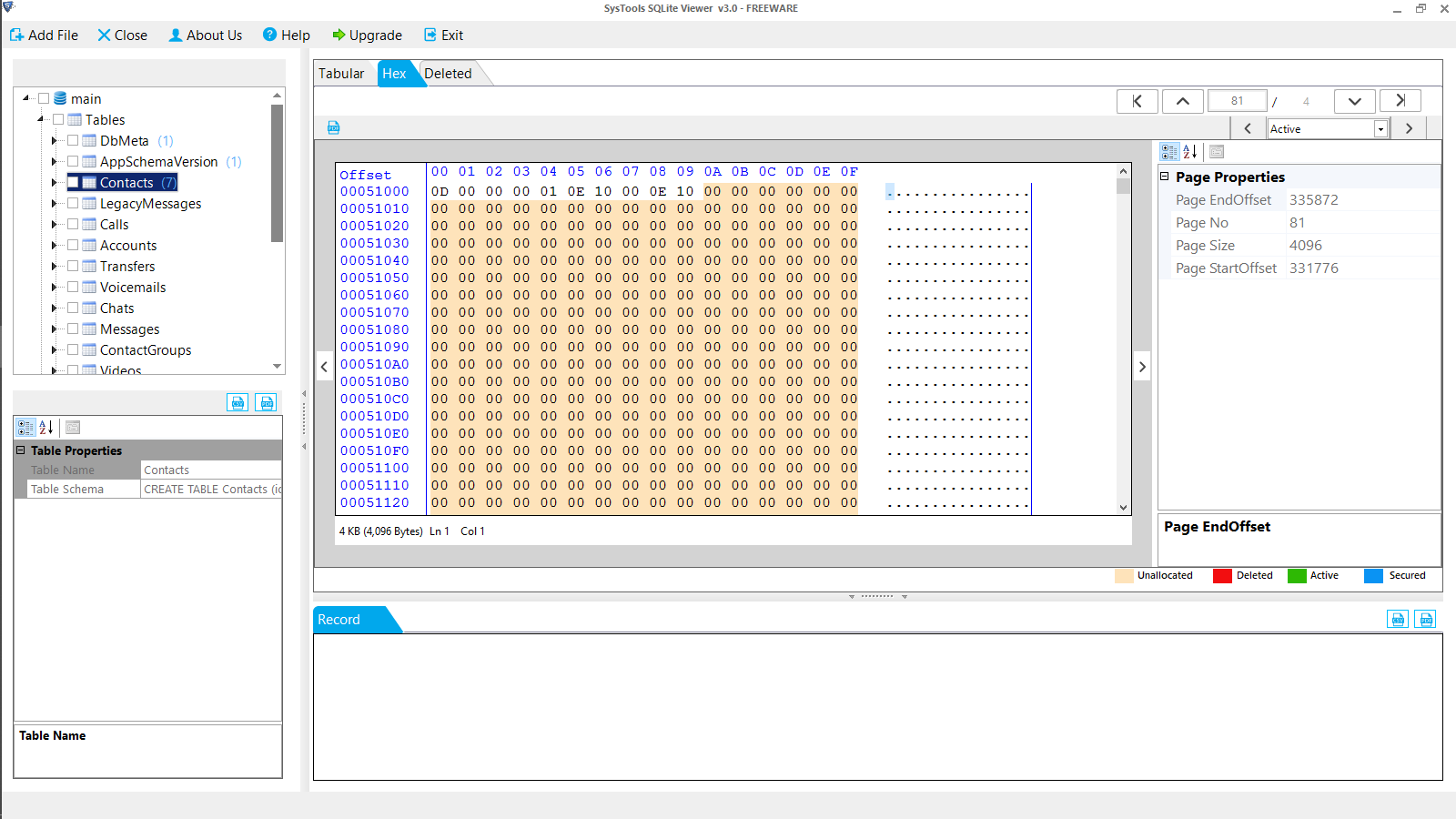This screenshot has width=1456, height=819.
Task: Expand the Voicemails tree node
Action: tap(55, 287)
